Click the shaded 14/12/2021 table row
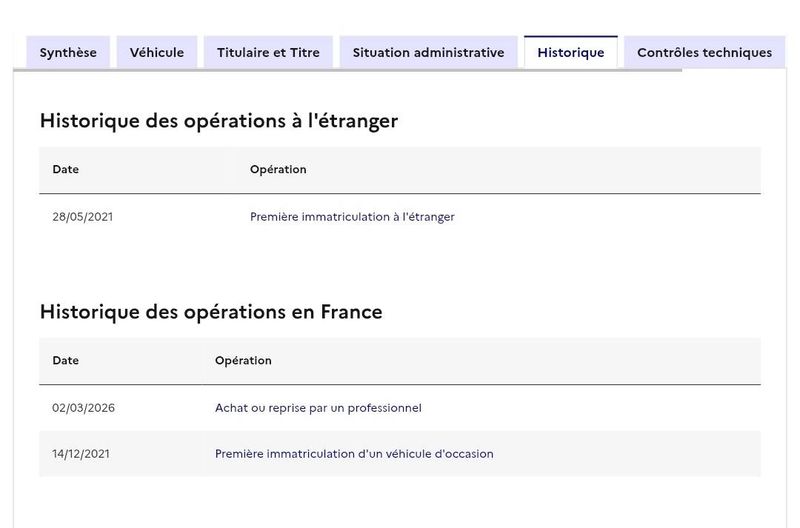Screen dimensions: 800x528 point(400,454)
